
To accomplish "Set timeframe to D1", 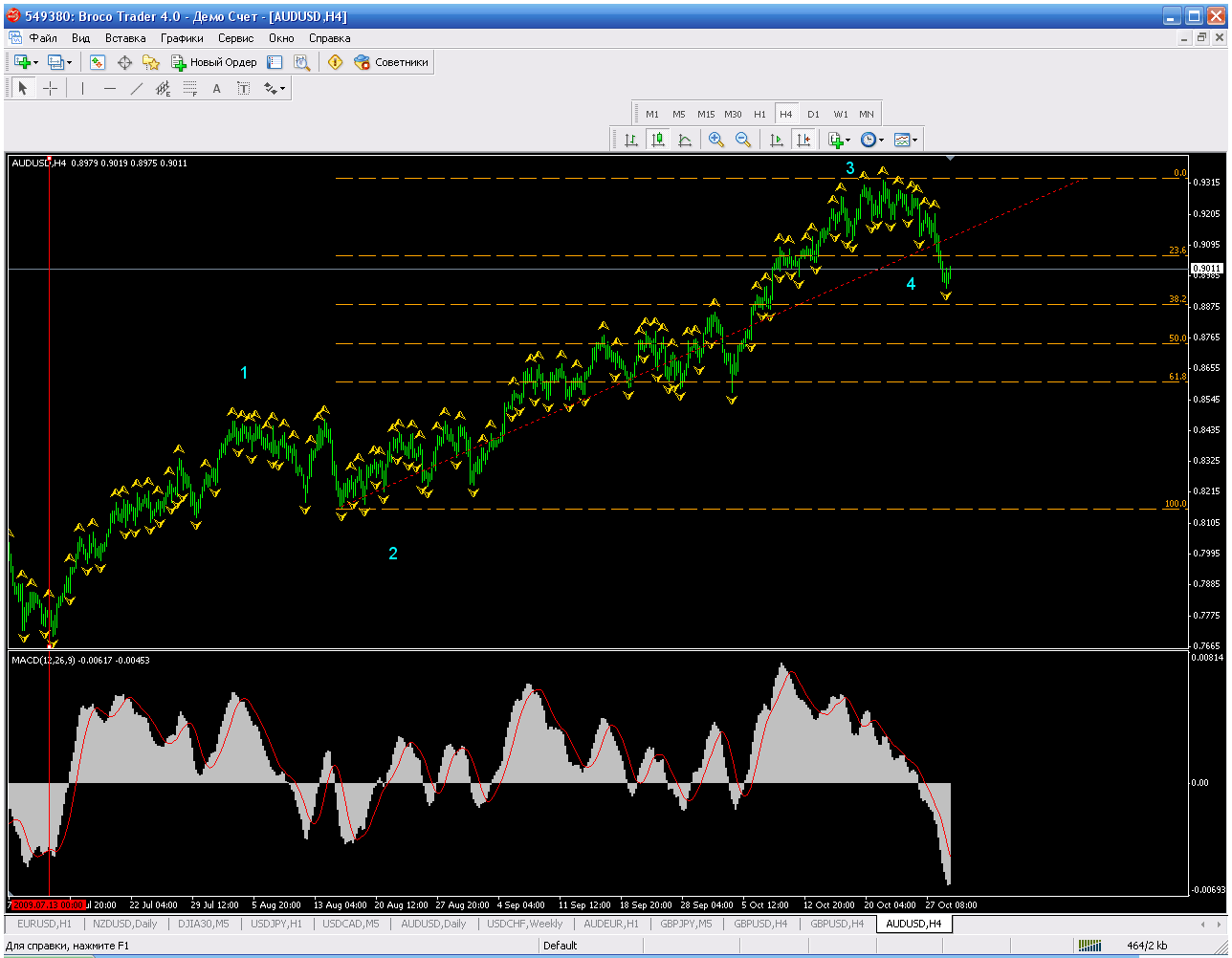I will (x=813, y=114).
